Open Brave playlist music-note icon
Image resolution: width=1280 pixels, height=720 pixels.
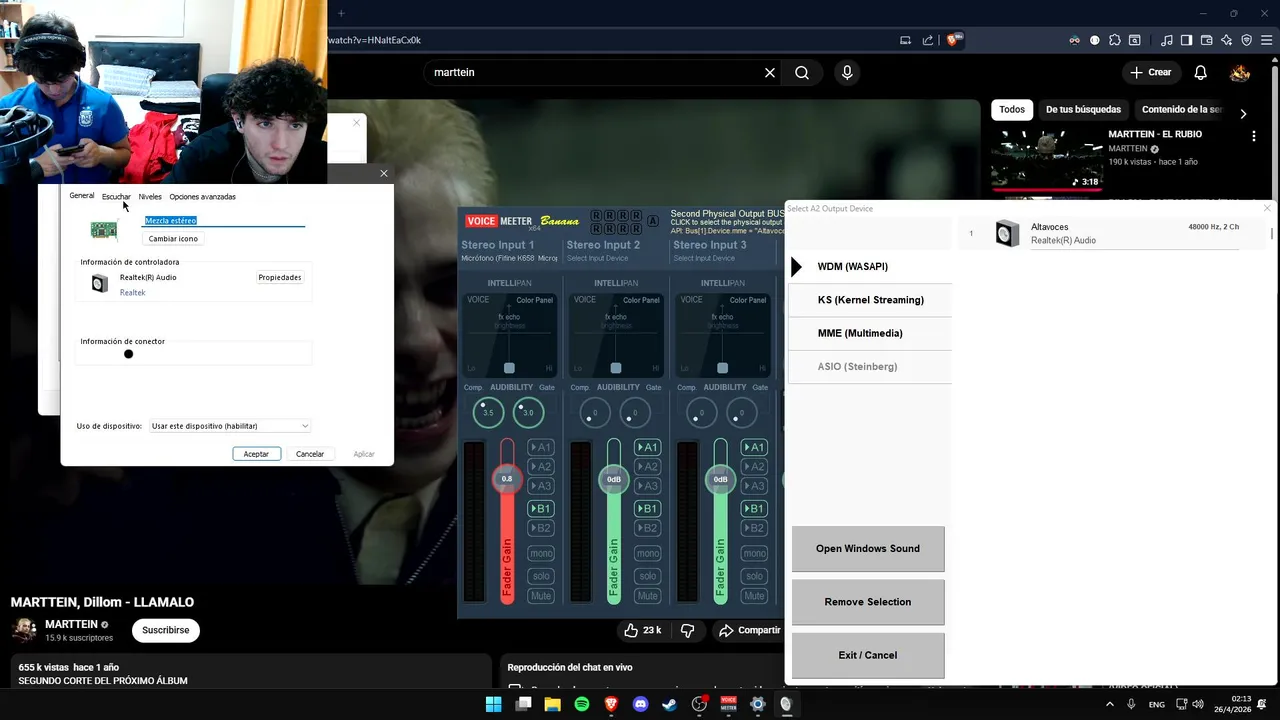click(x=1167, y=40)
